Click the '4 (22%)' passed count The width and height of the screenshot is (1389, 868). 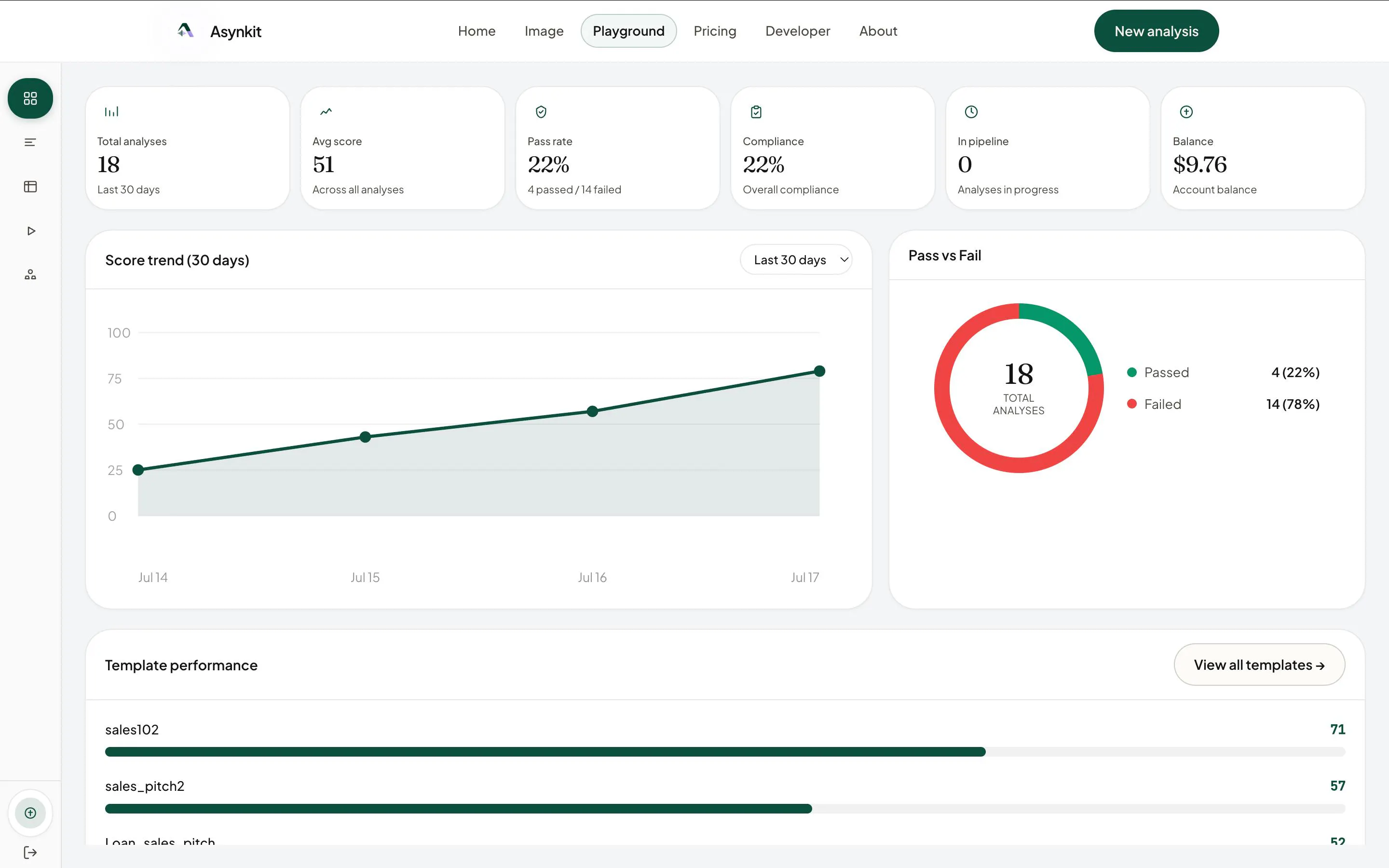(1295, 372)
